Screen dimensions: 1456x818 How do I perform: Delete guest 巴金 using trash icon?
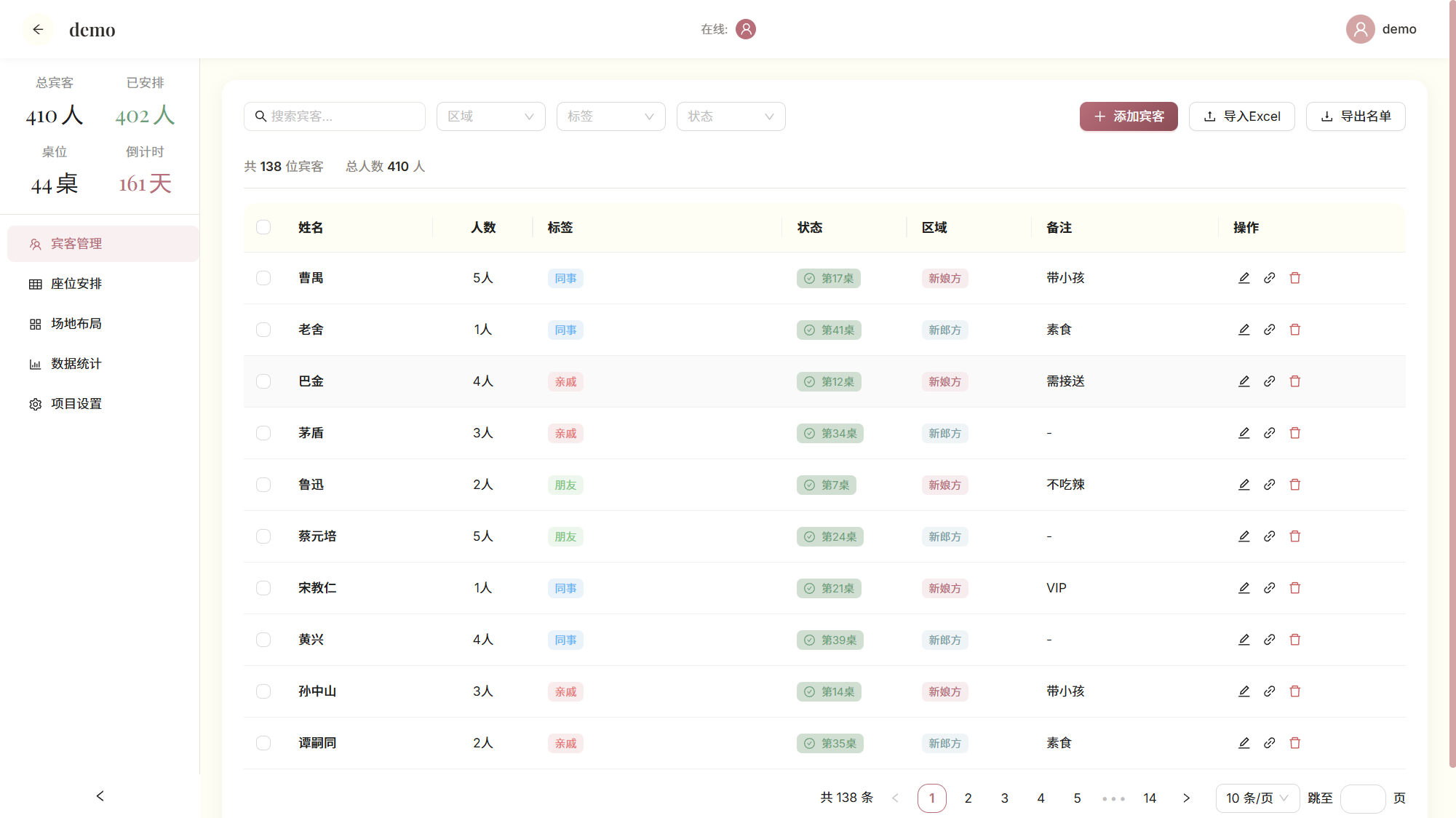tap(1294, 381)
